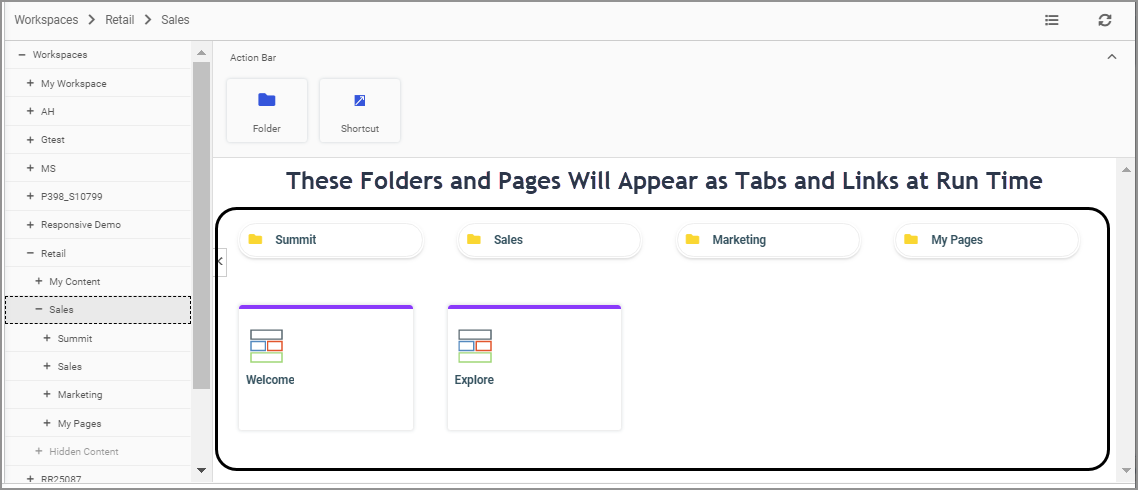Collapse the Action Bar panel
This screenshot has width=1138, height=490.
click(x=1112, y=57)
